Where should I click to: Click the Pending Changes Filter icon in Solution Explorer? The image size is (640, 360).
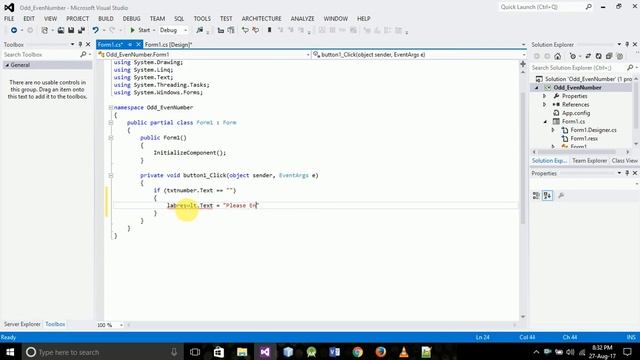573,56
